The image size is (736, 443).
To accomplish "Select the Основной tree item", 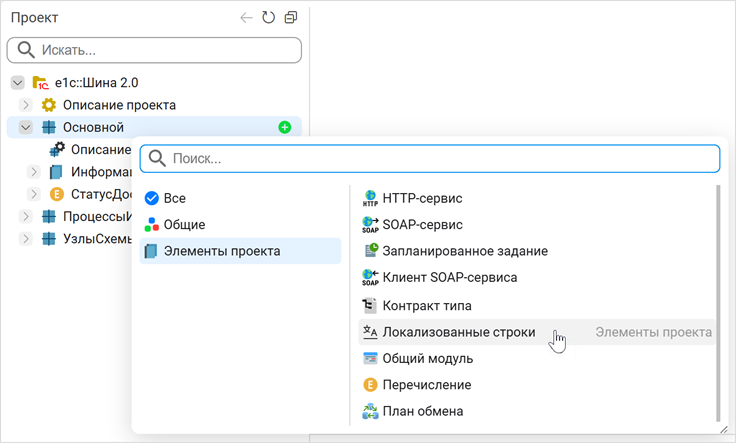I will click(93, 127).
